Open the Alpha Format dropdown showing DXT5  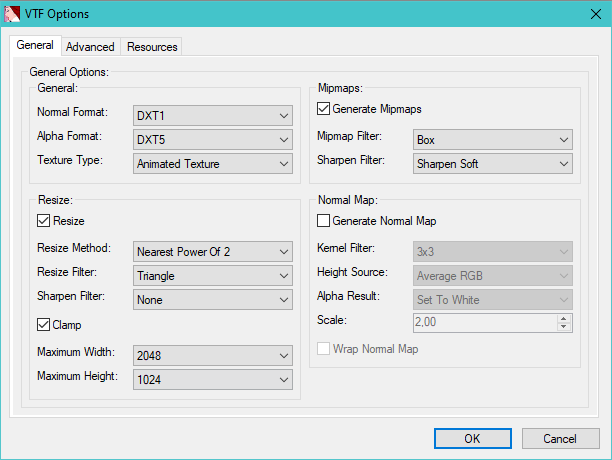pos(213,140)
